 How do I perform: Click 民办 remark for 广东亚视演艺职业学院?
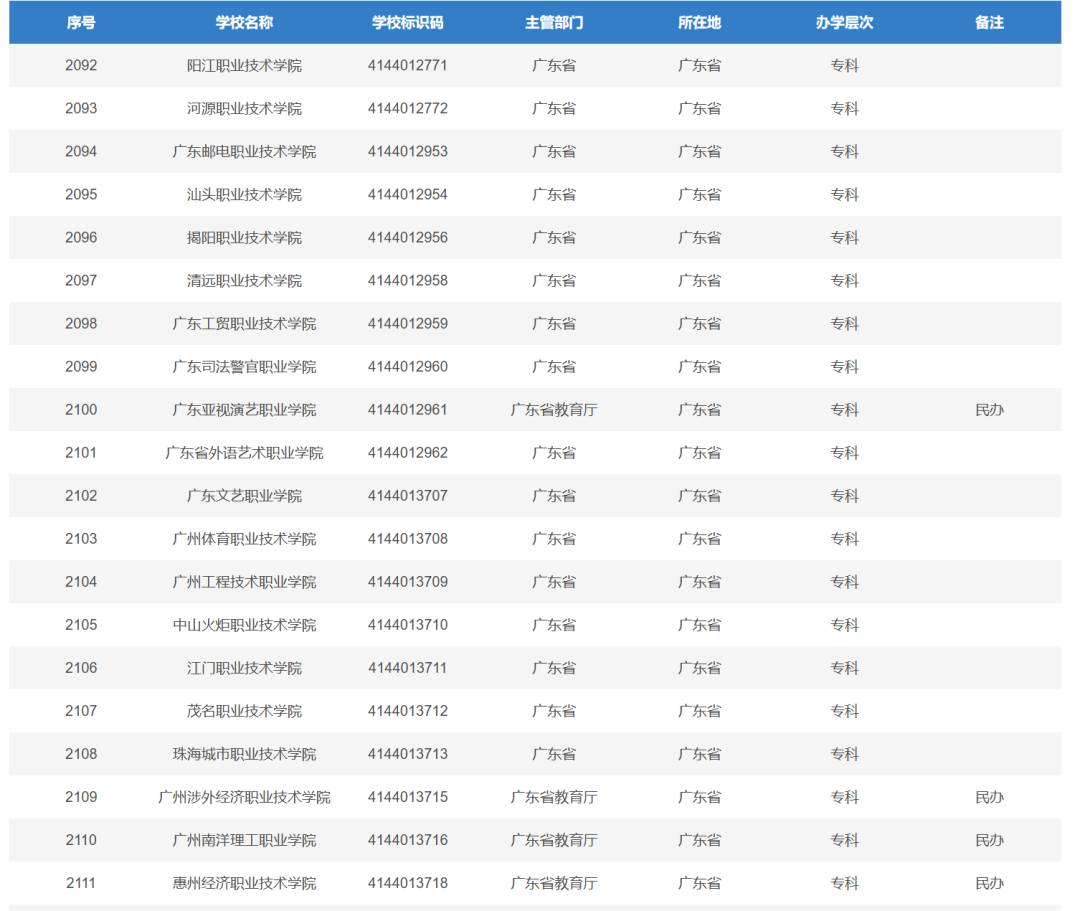click(989, 410)
